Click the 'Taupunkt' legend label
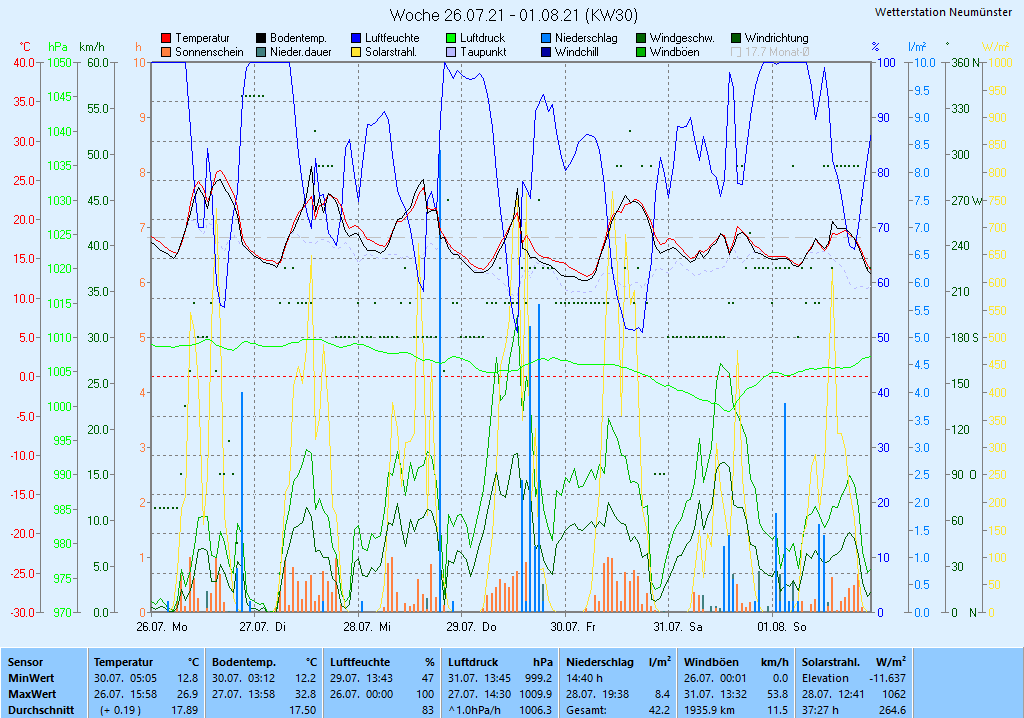This screenshot has height=718, width=1024. 483,52
